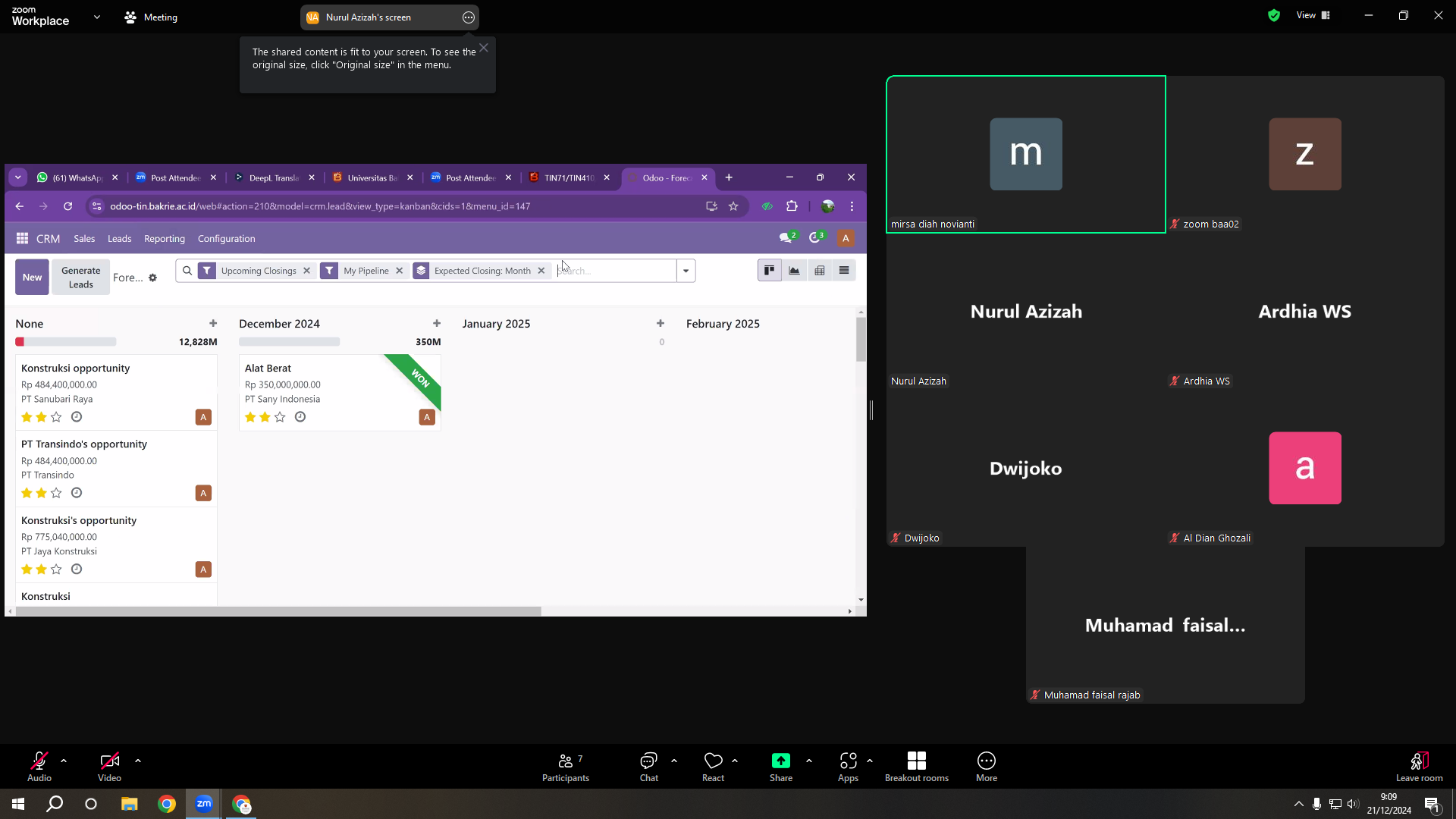Open the Forecast settings gear
1456x819 pixels.
coord(152,278)
